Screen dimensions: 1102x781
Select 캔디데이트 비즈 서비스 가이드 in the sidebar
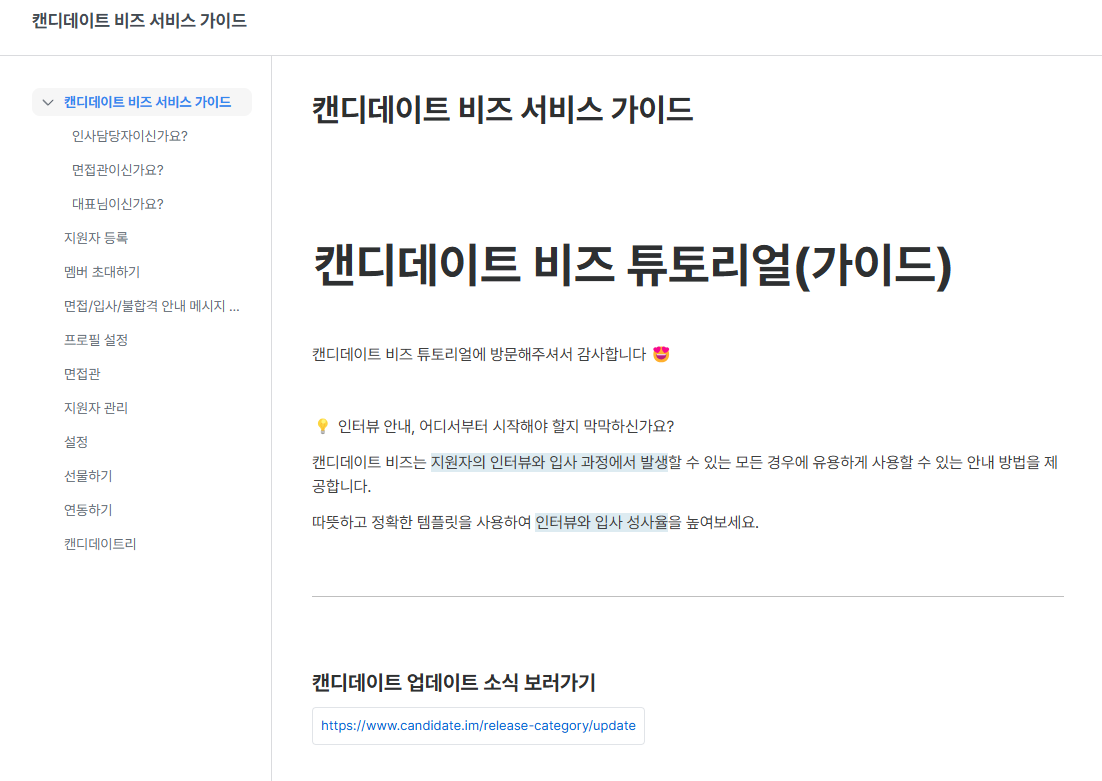coord(147,102)
